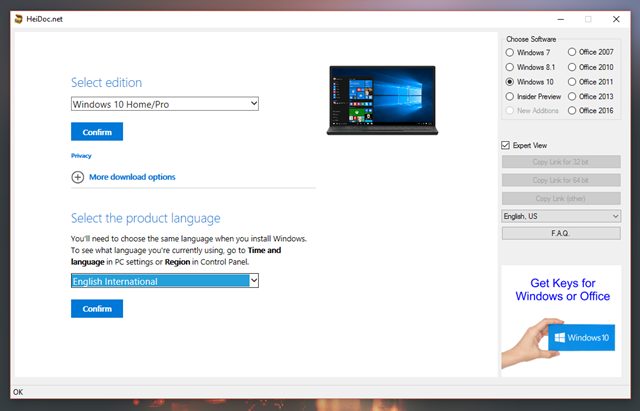Expand the English International language dropdown
Viewport: 640px width, 411px height.
click(165, 281)
